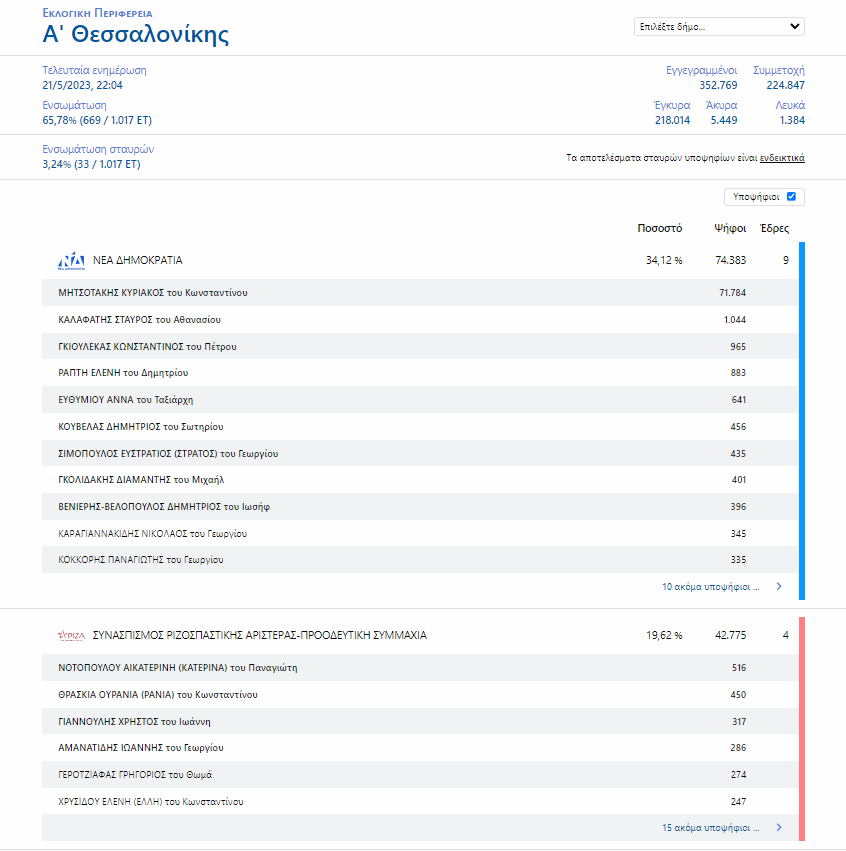Click the blue Nea Dimokratia color bar

[x=802, y=420]
